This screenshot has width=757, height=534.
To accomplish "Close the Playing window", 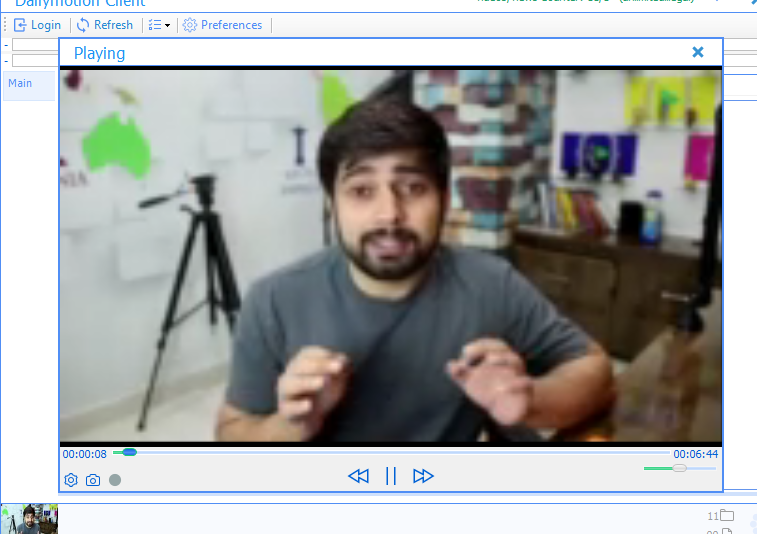I will coord(698,52).
